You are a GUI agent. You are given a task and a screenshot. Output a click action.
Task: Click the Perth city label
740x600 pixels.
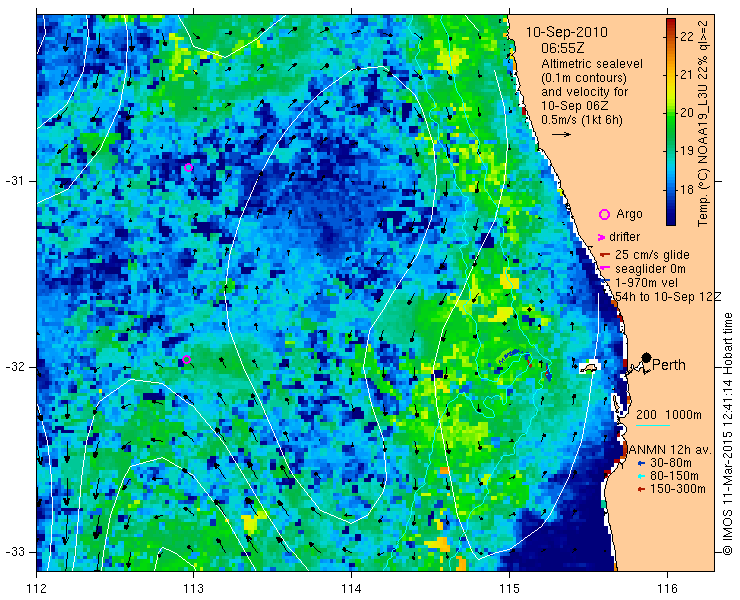[x=669, y=365]
